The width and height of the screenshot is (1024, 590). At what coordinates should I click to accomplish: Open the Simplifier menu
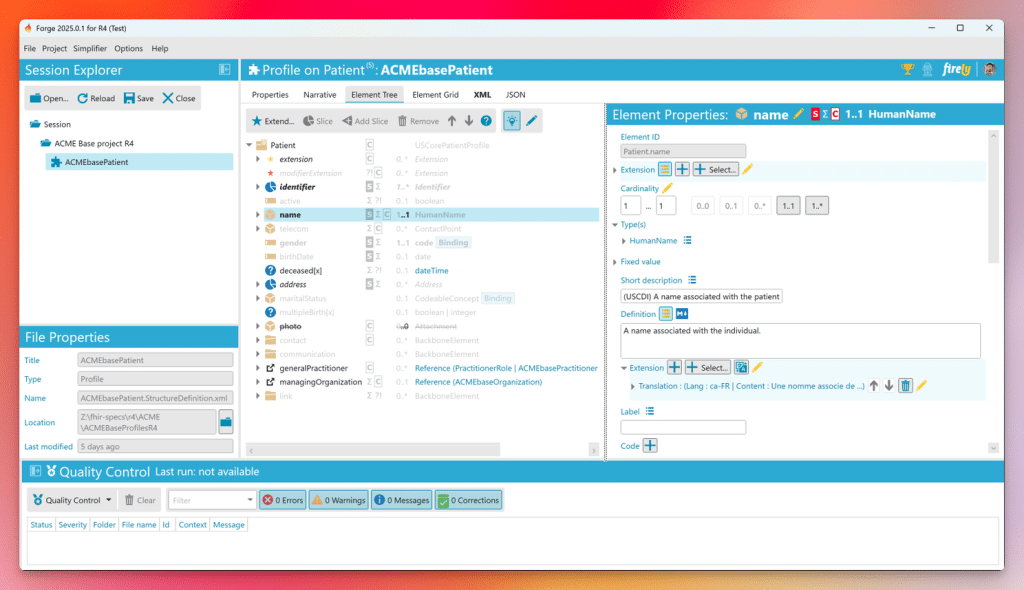click(x=90, y=48)
